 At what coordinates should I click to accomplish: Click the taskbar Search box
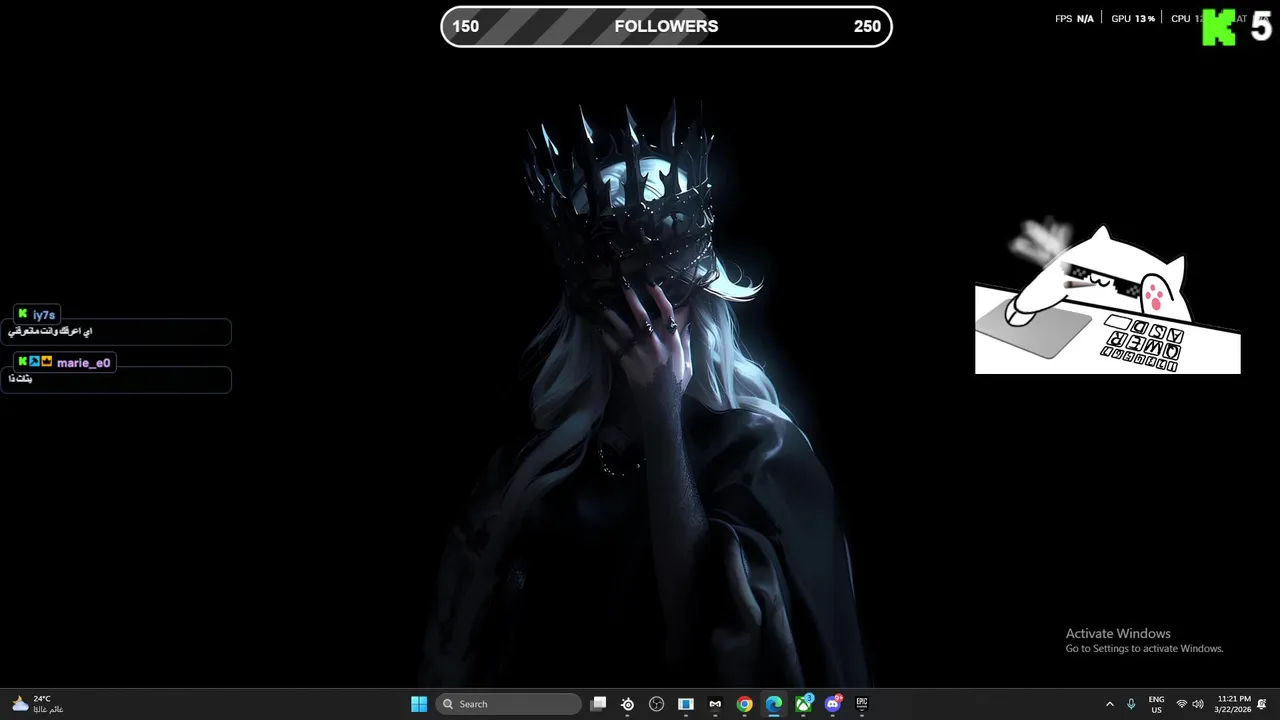pos(508,704)
